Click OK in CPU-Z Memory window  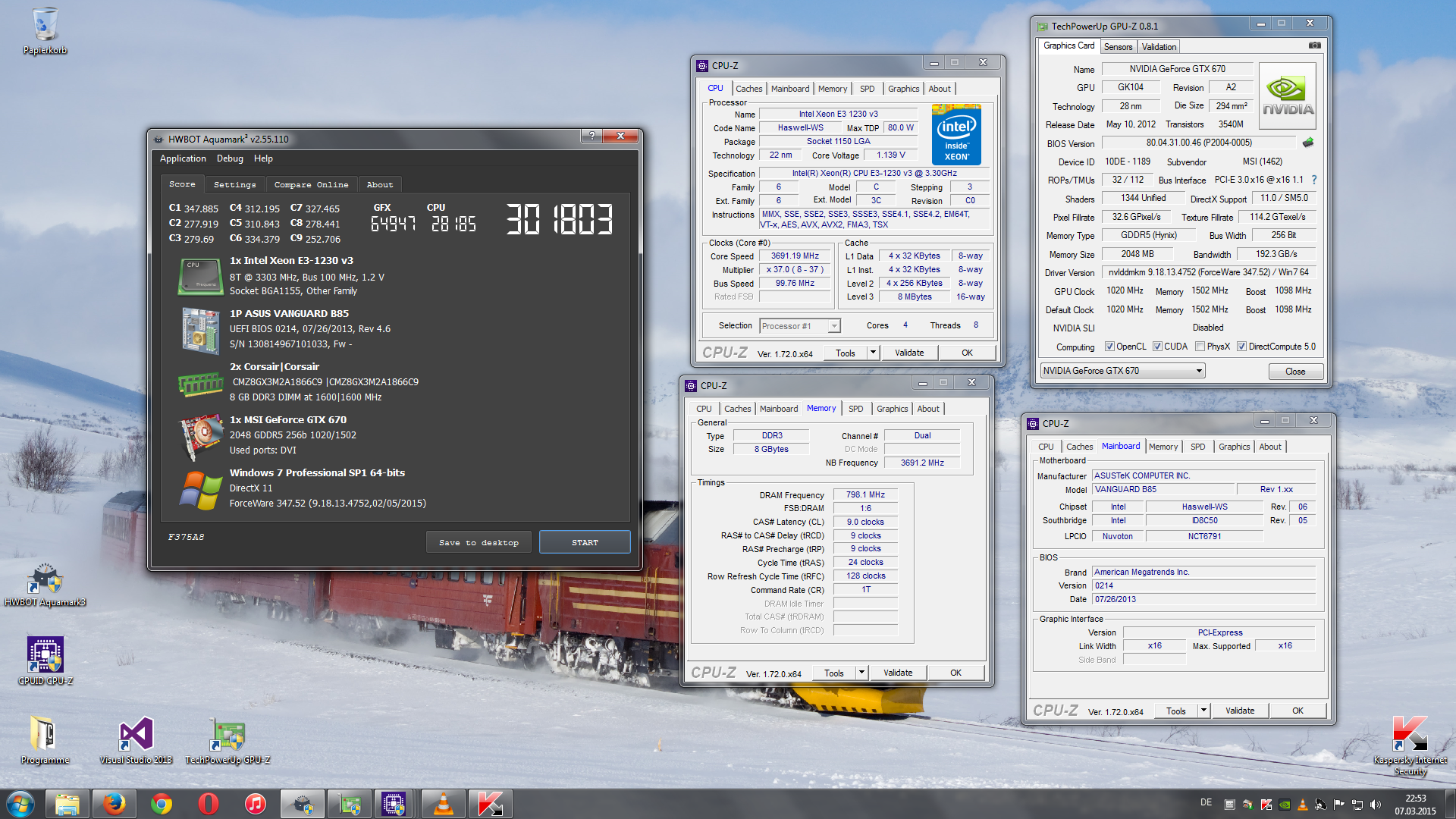[x=955, y=673]
